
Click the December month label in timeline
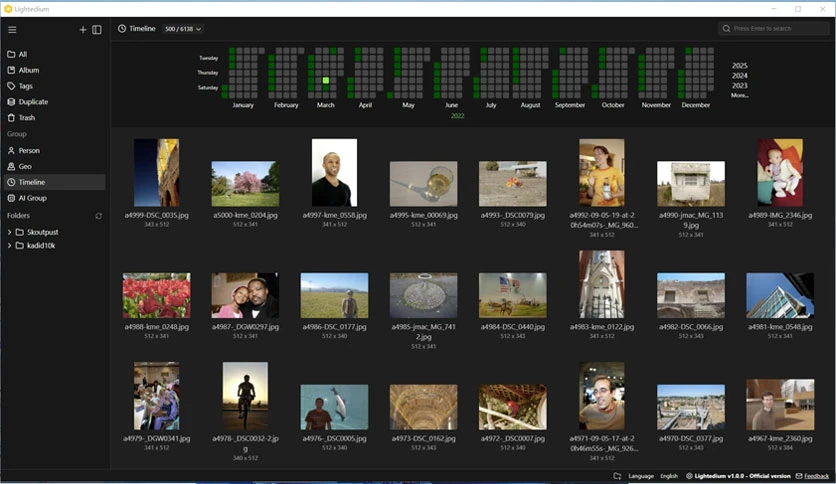pos(695,105)
